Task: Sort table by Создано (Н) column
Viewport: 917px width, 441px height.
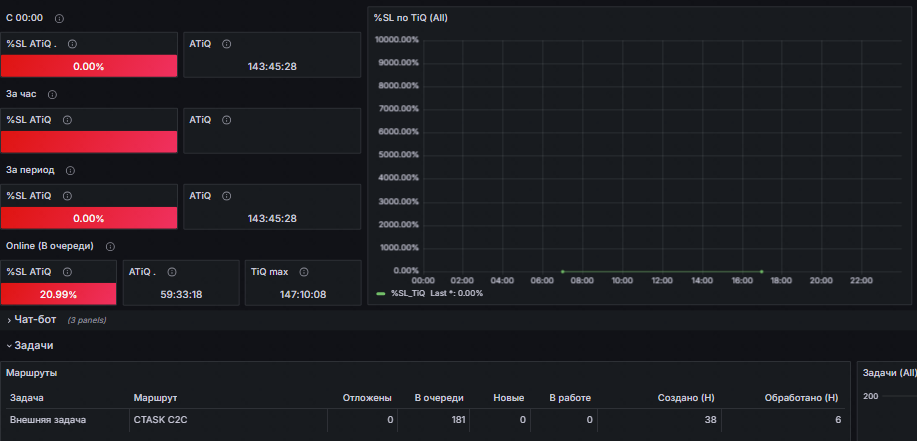Action: [x=686, y=398]
